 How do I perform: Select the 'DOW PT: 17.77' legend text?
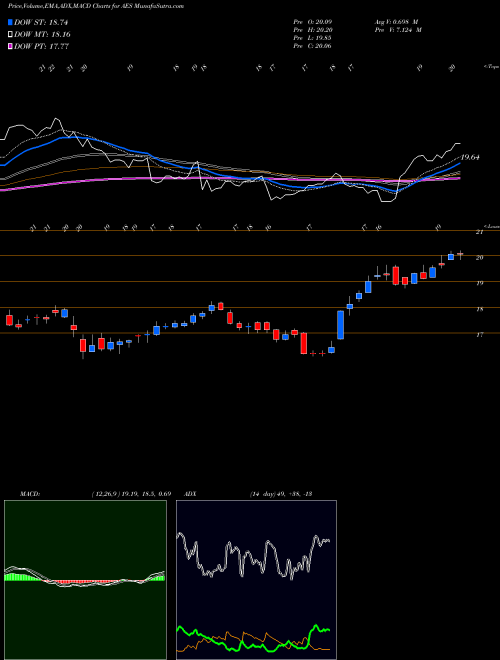pos(41,46)
